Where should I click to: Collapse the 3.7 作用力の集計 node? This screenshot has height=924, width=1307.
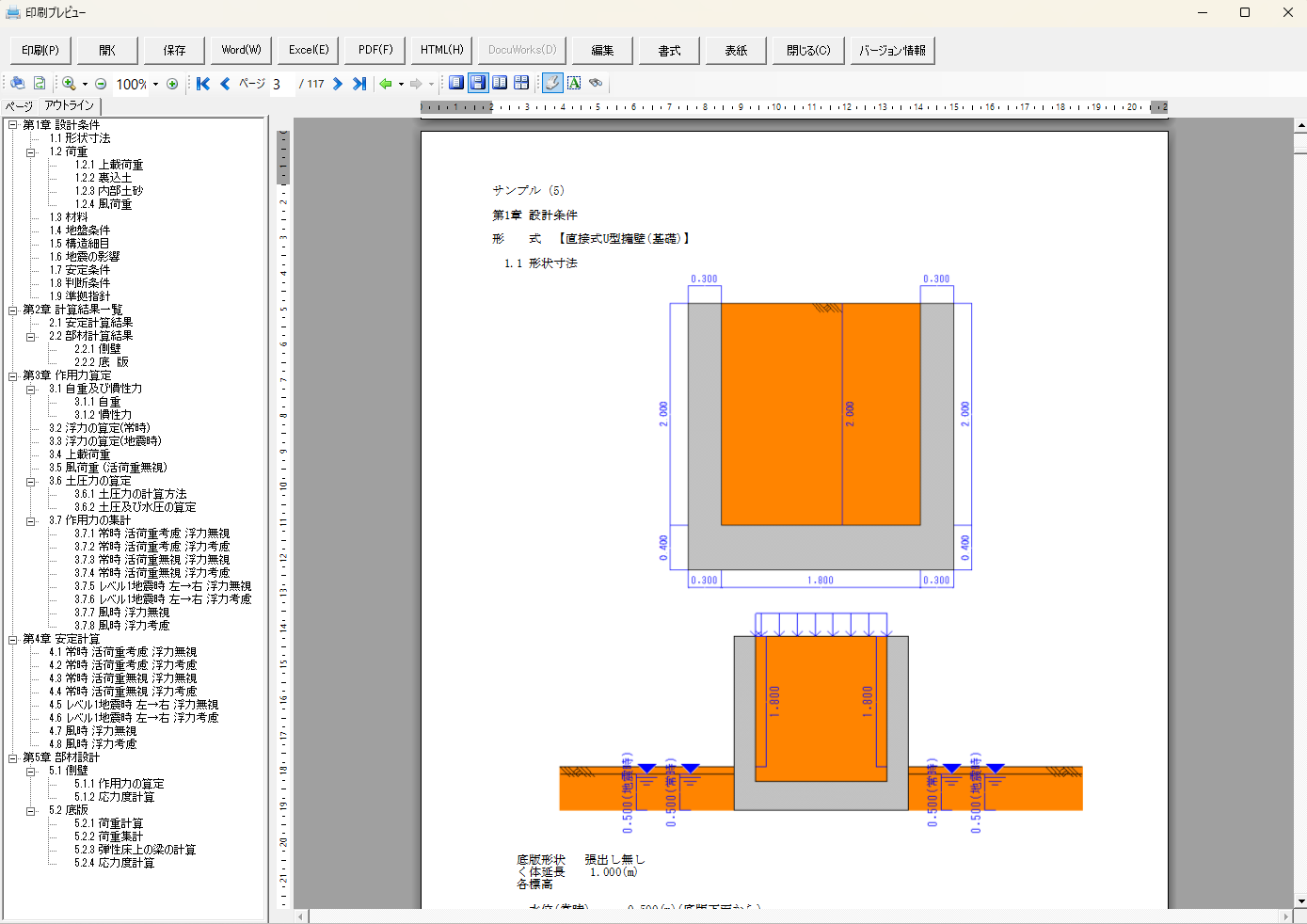click(x=30, y=520)
